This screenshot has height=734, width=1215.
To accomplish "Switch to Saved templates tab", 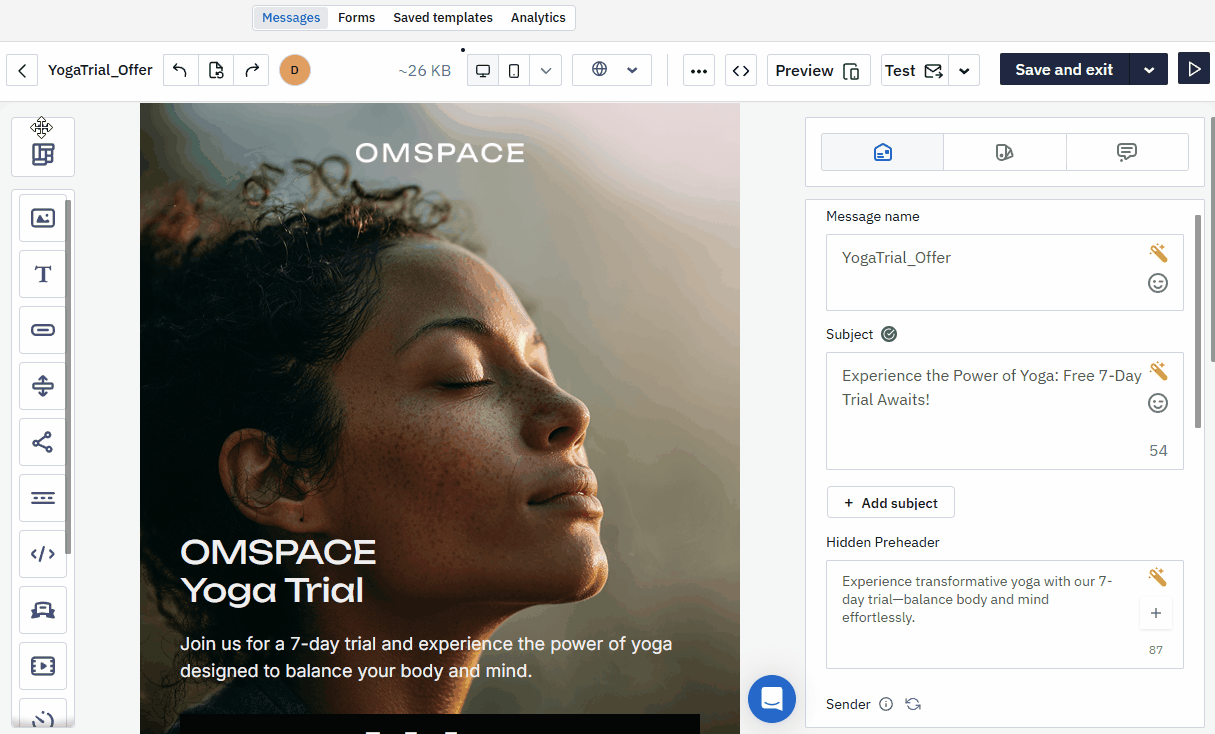I will [443, 18].
